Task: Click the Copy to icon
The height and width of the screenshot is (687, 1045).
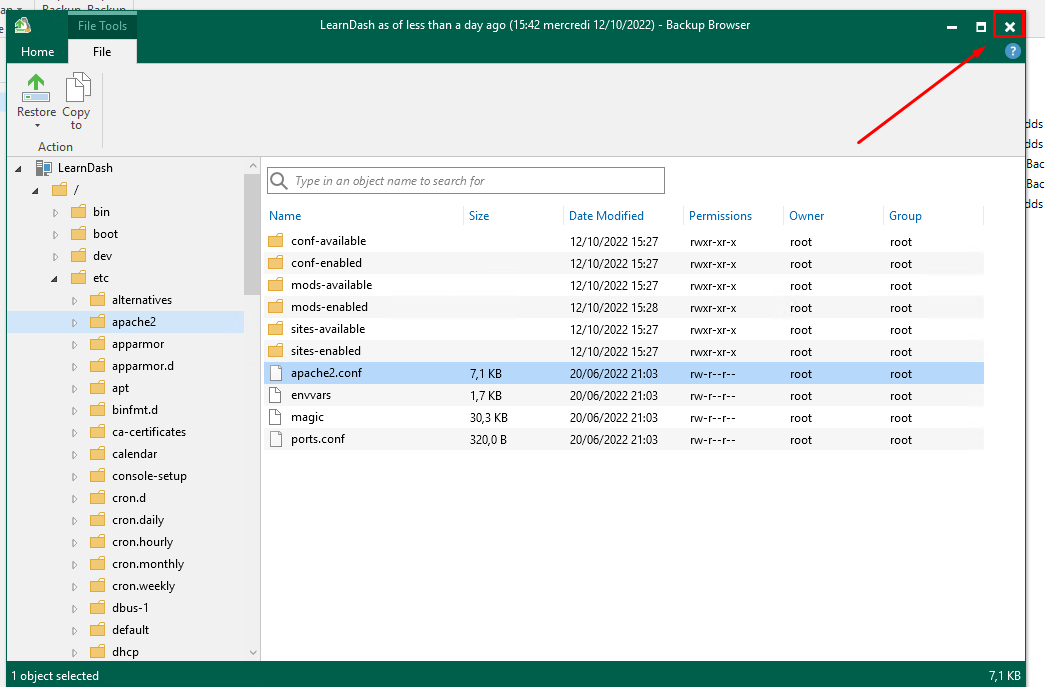Action: point(77,89)
